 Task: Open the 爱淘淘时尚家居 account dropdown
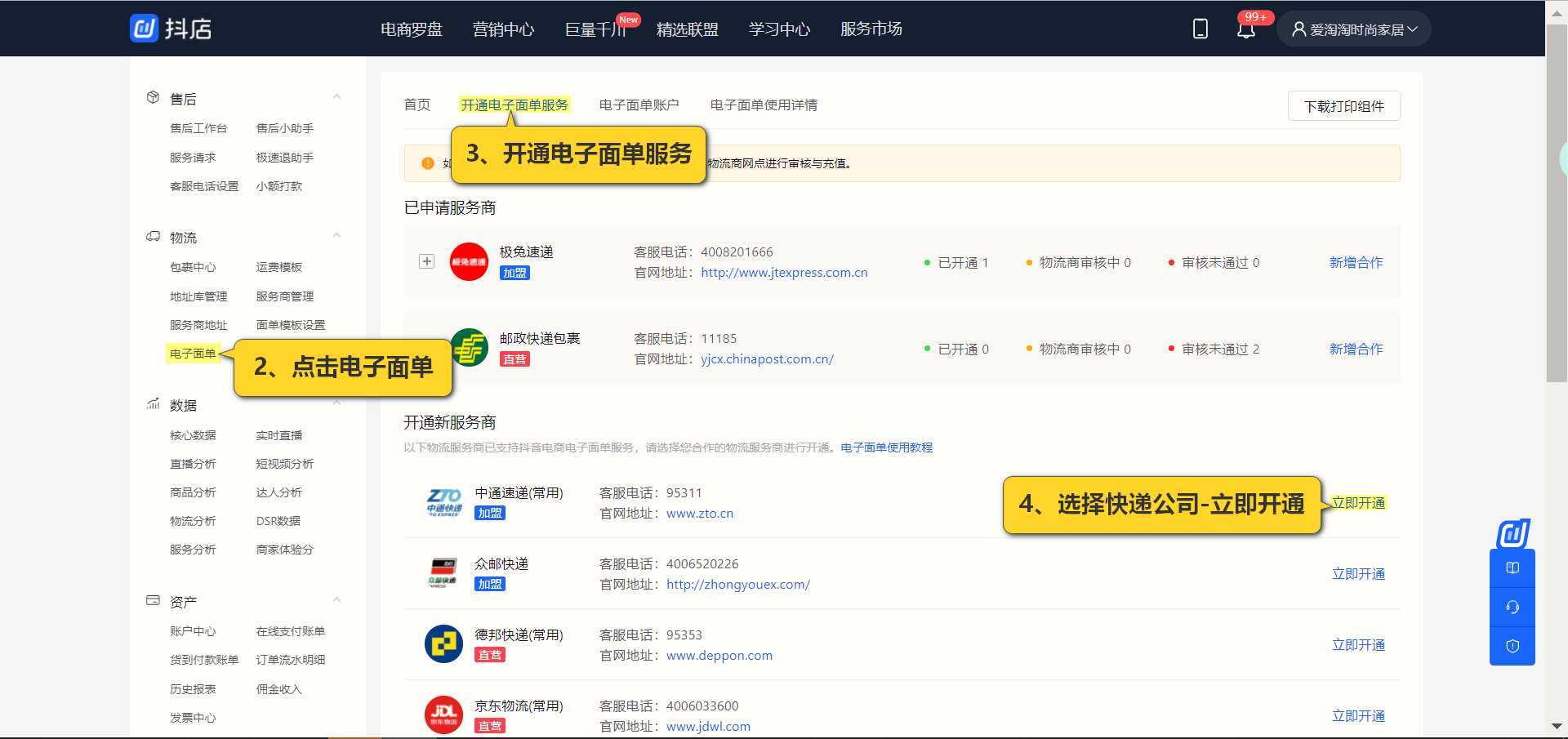pos(1353,28)
